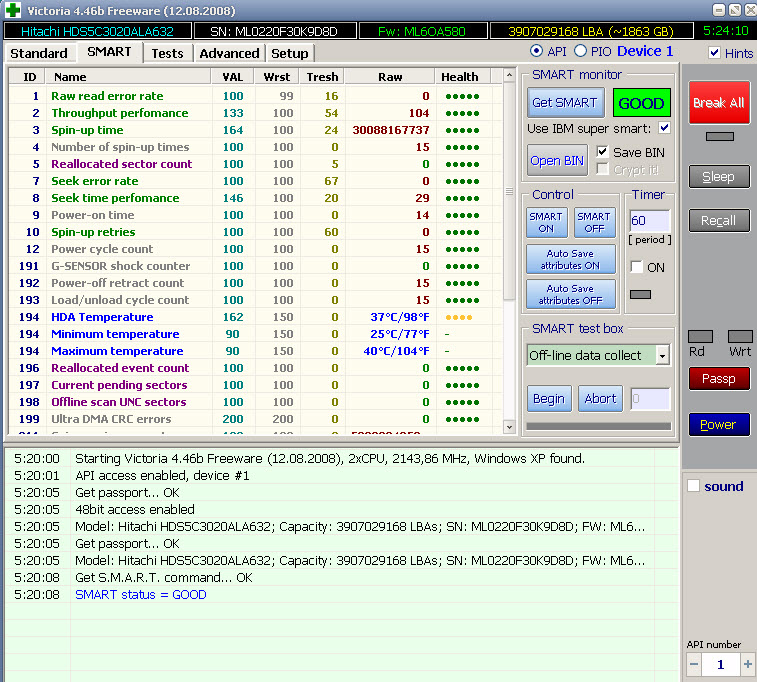Toggle the Save BIN checkbox

tap(602, 152)
